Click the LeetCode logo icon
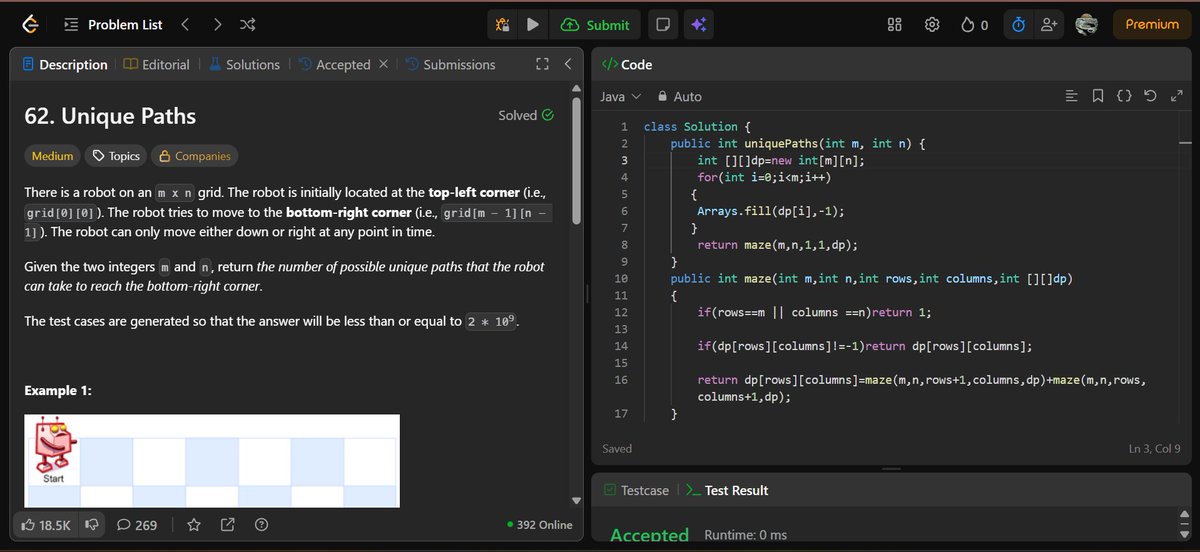Image resolution: width=1200 pixels, height=552 pixels. 31,24
